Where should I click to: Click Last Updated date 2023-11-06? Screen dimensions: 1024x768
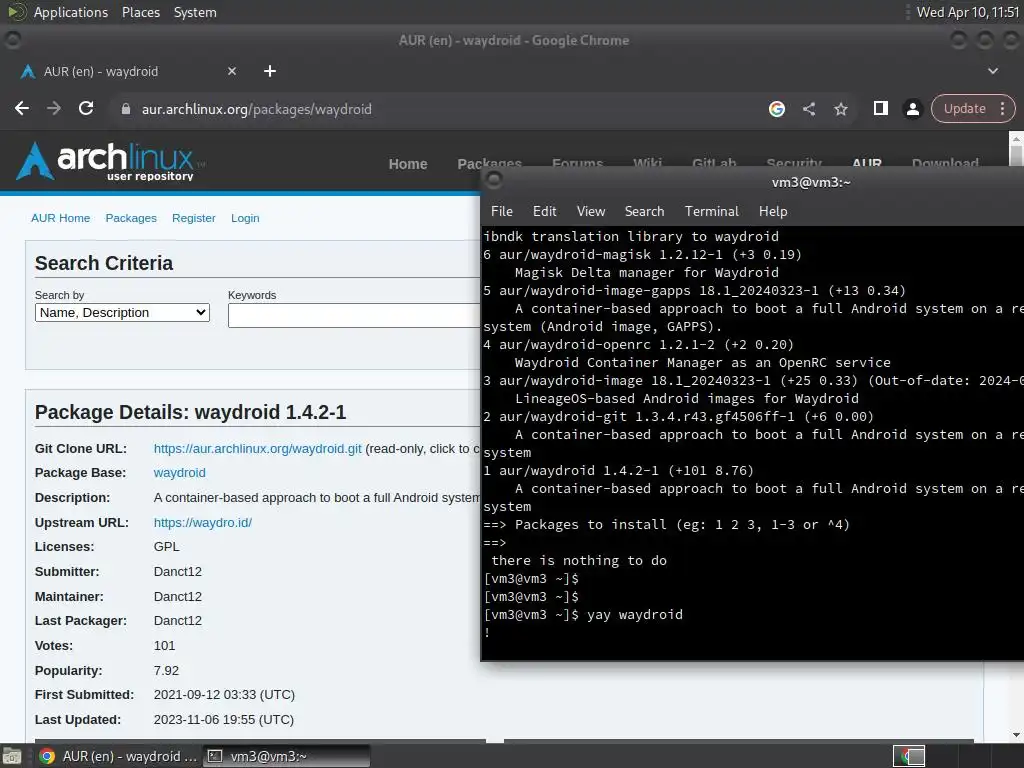click(223, 720)
